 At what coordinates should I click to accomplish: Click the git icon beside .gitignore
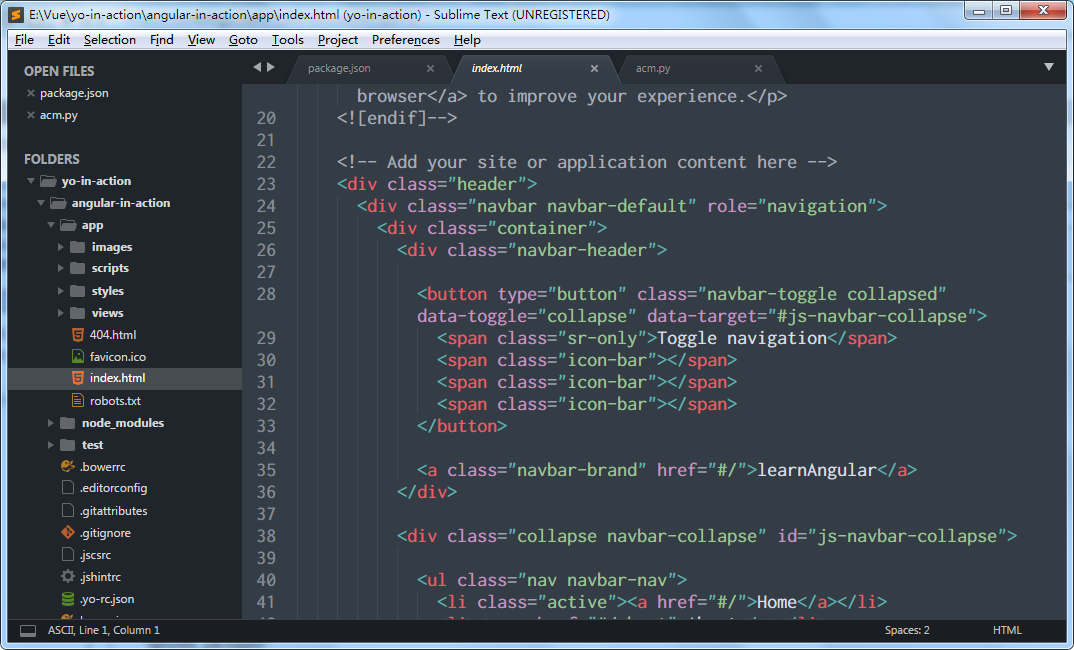coord(68,533)
